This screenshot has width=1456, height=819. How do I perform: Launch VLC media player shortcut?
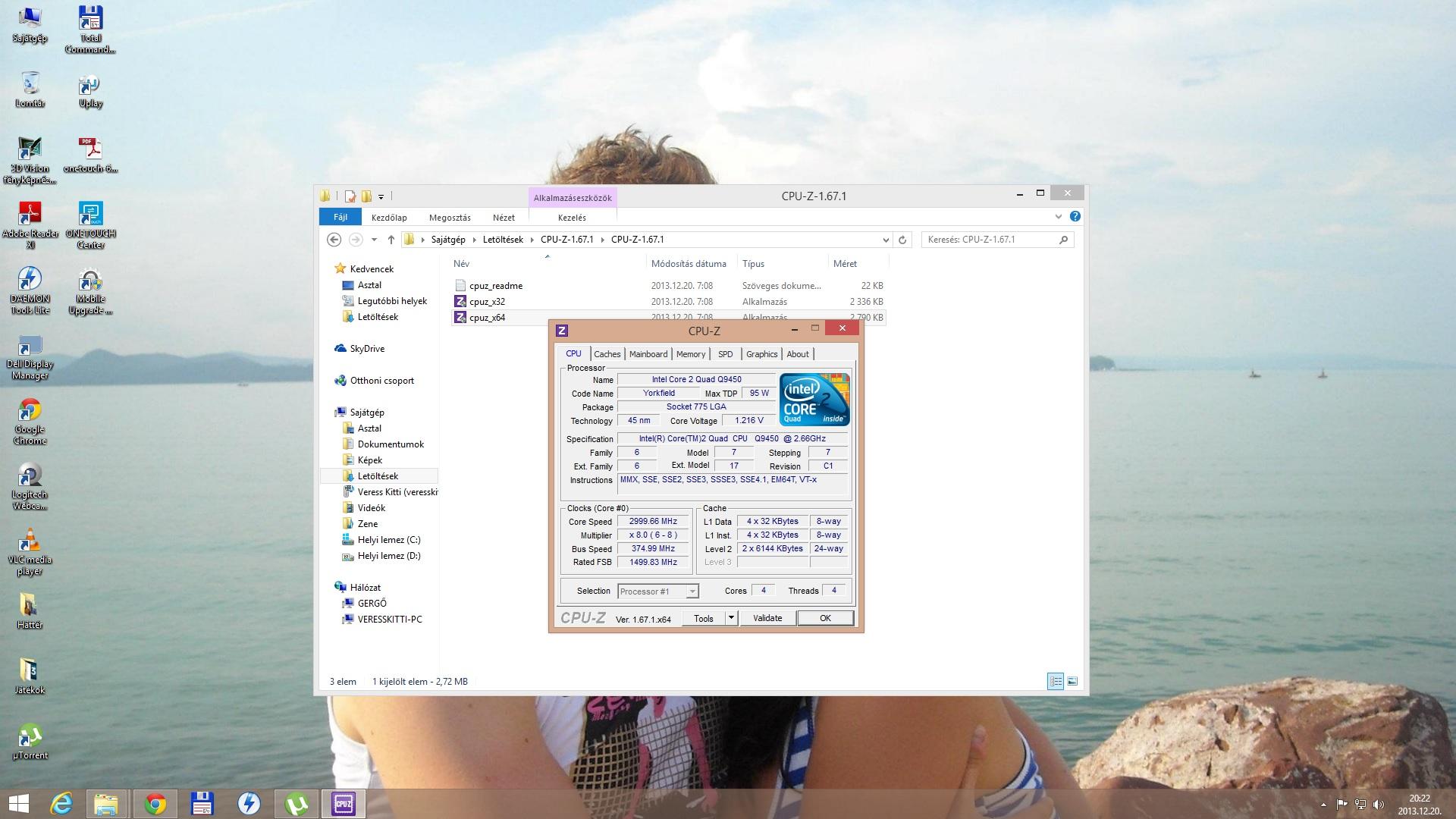(x=30, y=551)
